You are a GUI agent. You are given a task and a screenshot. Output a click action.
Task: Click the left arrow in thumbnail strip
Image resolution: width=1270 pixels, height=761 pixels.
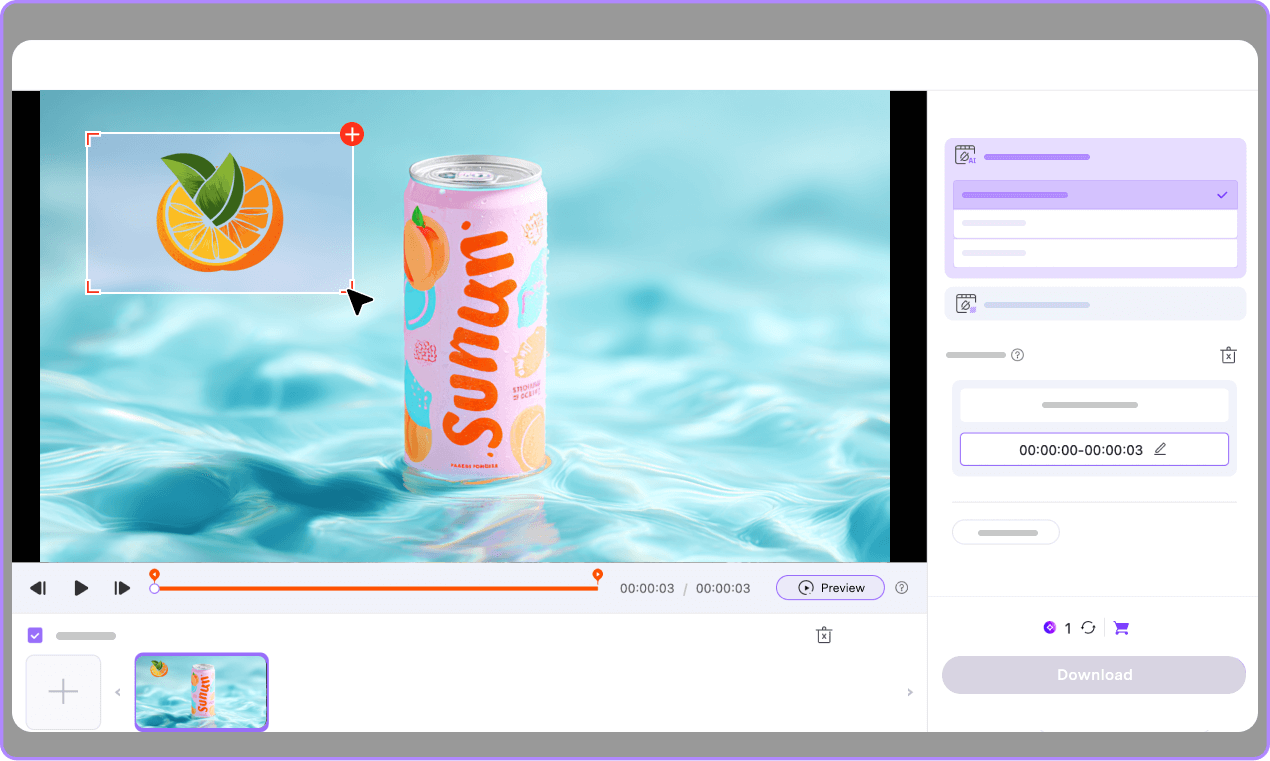[x=116, y=692]
